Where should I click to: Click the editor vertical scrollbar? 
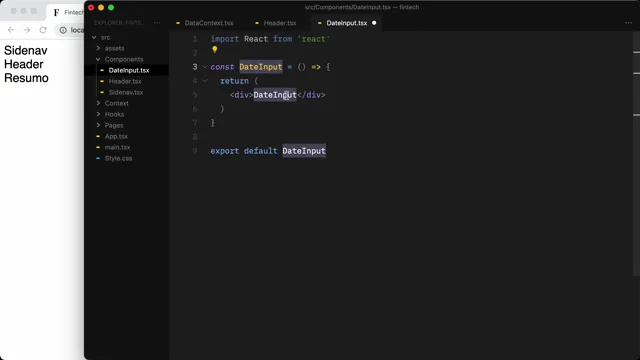(636, 155)
